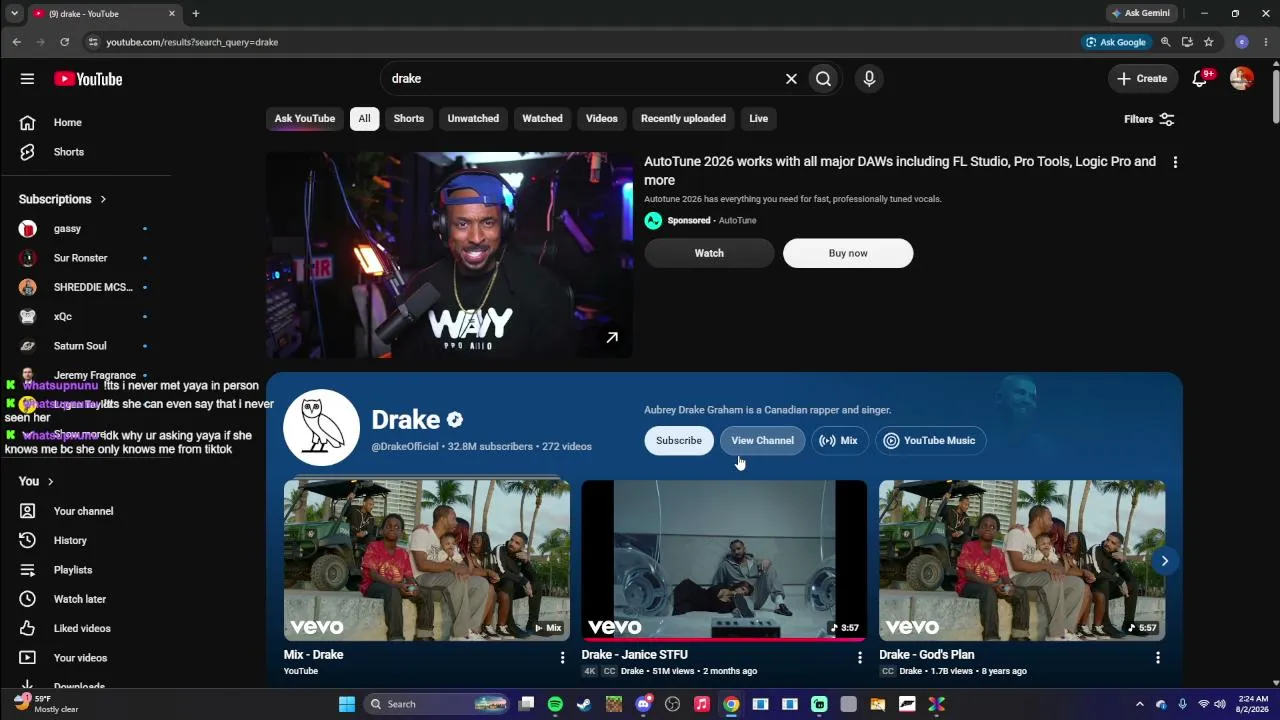Click the Windows Start button
The width and height of the screenshot is (1280, 720).
347,704
